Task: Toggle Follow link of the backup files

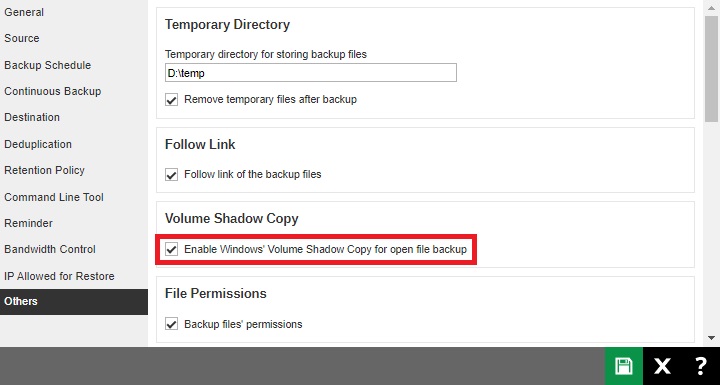Action: coord(171,175)
